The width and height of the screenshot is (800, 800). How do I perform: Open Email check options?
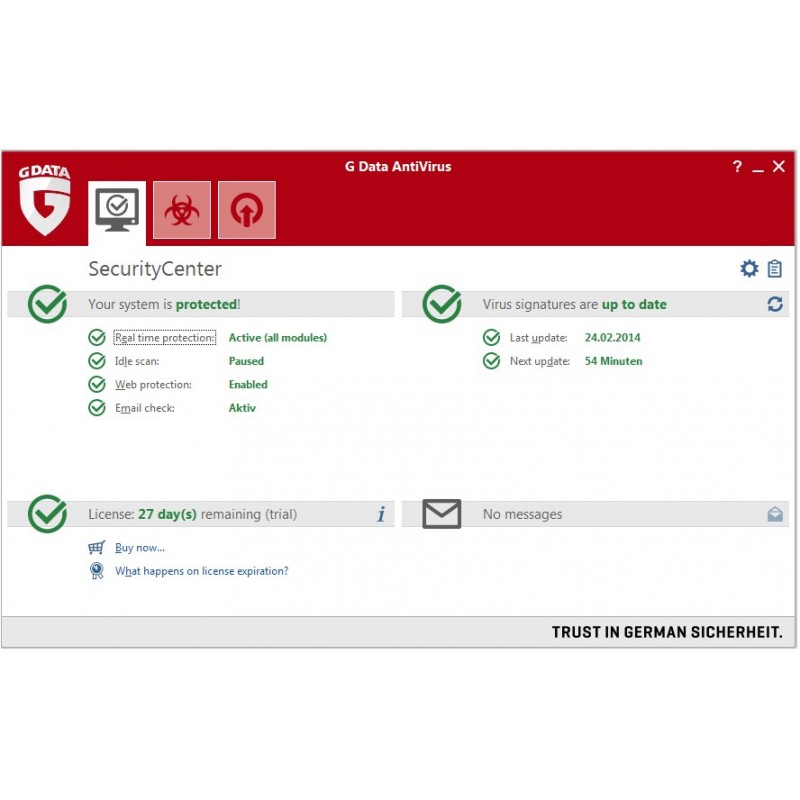click(145, 408)
